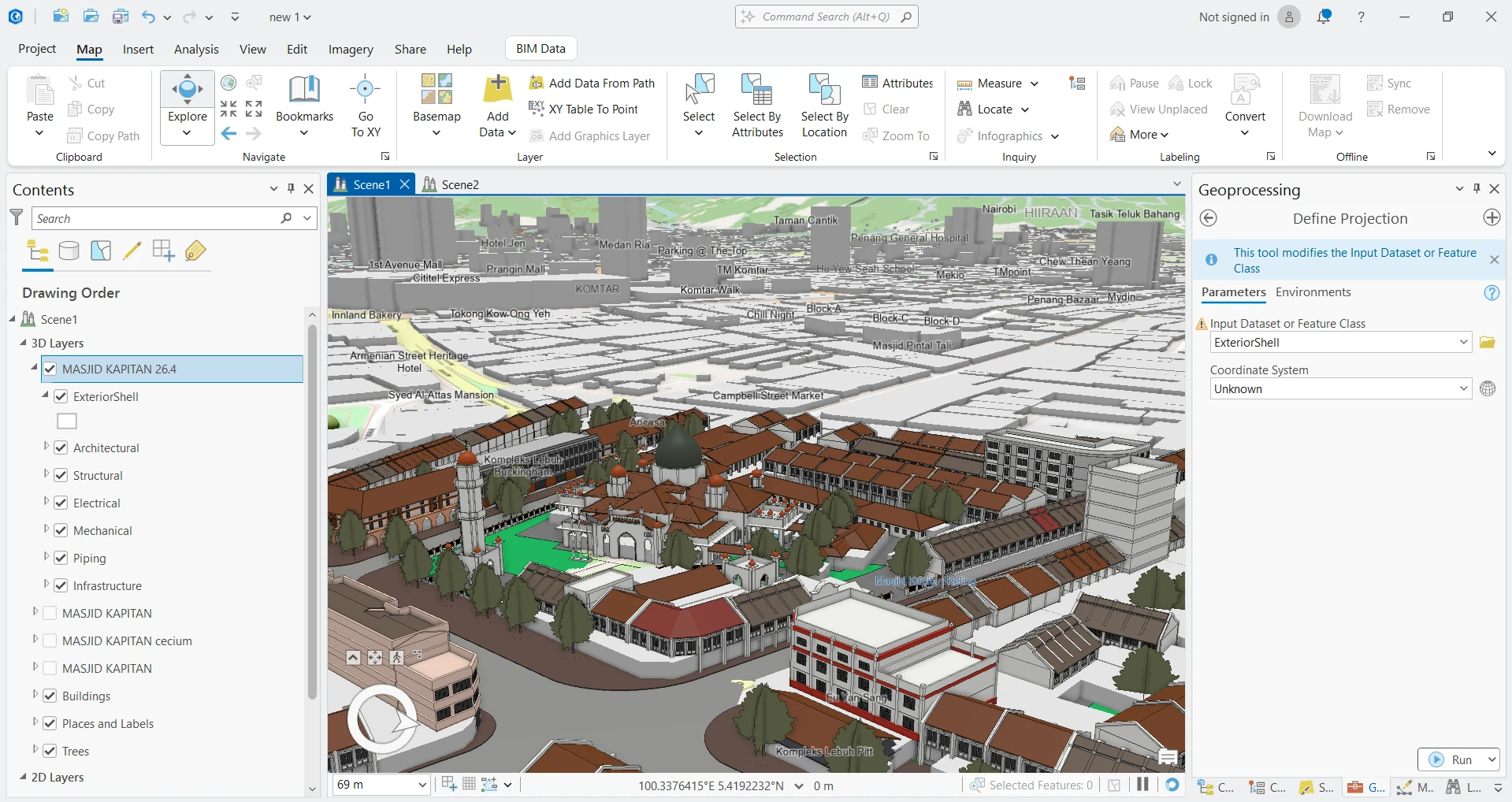Open the Project tab
1512x802 pixels.
point(37,49)
